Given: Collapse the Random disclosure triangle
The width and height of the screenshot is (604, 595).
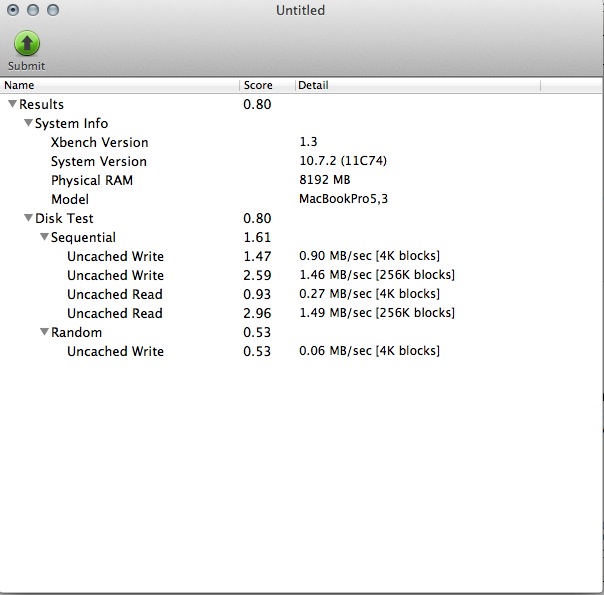Looking at the screenshot, I should pos(44,332).
